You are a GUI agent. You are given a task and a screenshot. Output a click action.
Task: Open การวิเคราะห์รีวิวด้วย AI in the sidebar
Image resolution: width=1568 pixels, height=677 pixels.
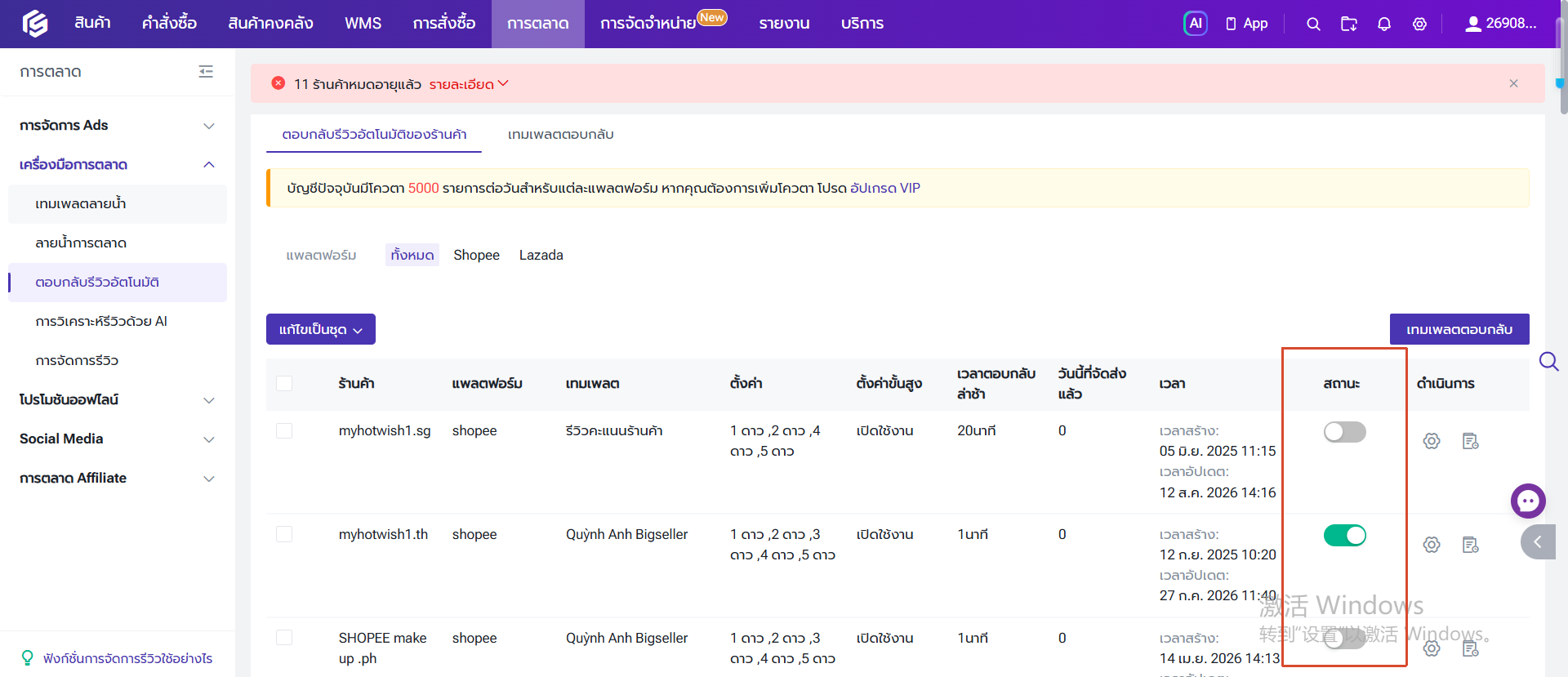[118, 322]
